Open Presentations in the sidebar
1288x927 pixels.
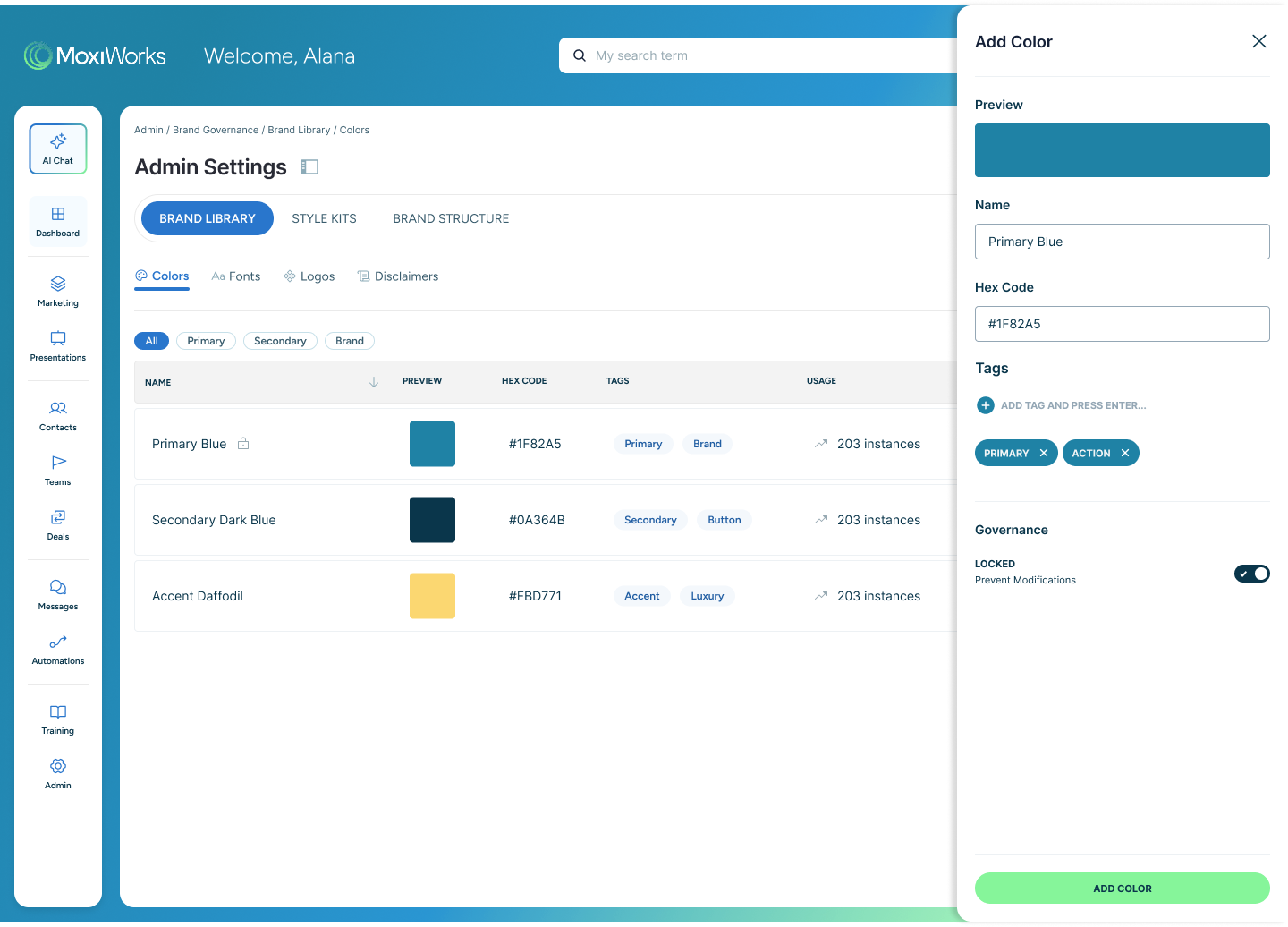click(58, 346)
